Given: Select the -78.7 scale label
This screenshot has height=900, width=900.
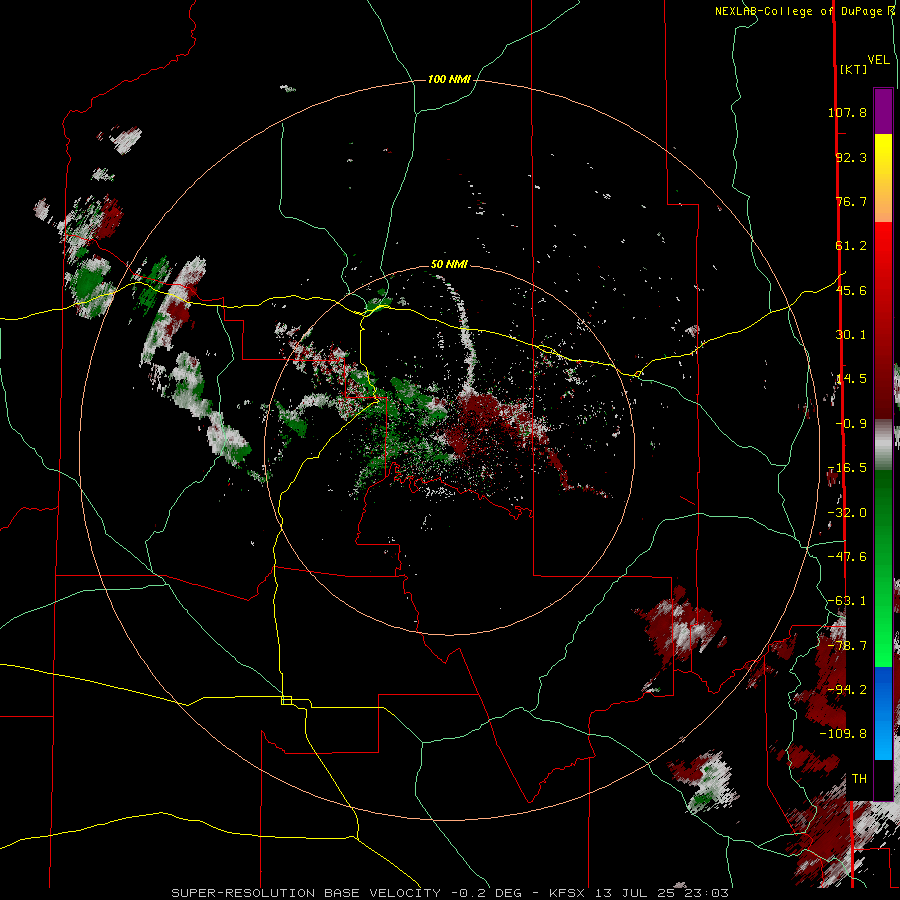Looking at the screenshot, I should point(847,646).
